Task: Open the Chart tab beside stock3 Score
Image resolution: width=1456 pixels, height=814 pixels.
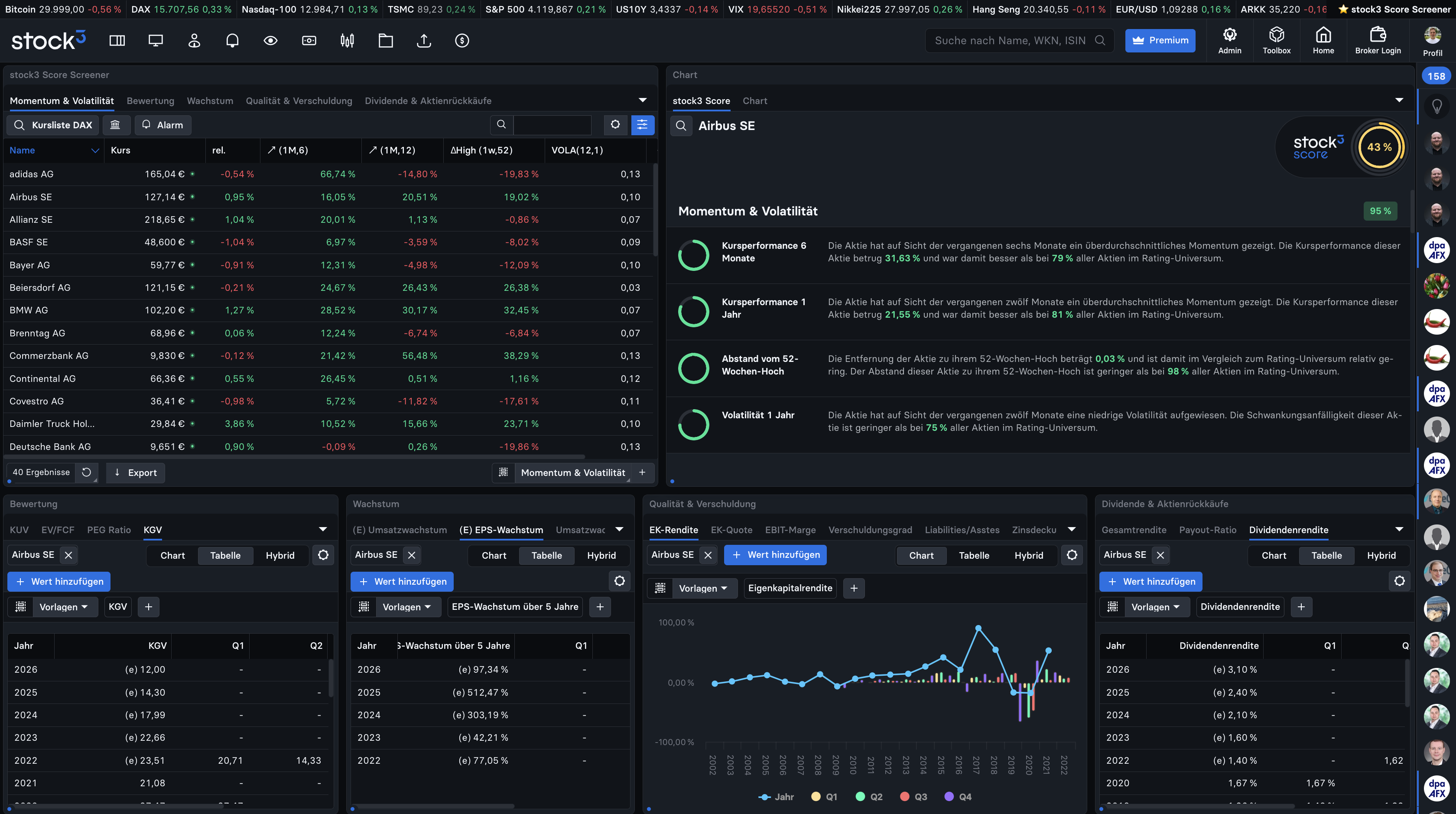Action: coord(754,101)
